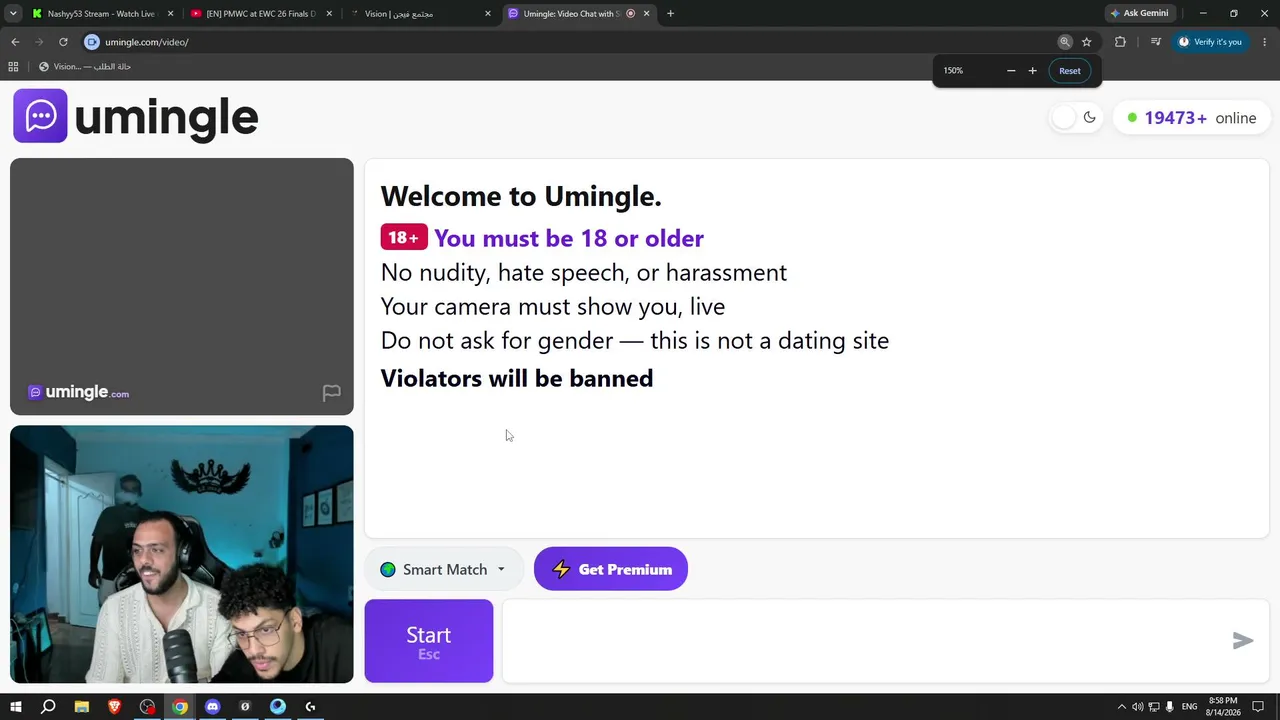The height and width of the screenshot is (720, 1280).
Task: Open network settings in the system tray
Action: coord(1153,707)
